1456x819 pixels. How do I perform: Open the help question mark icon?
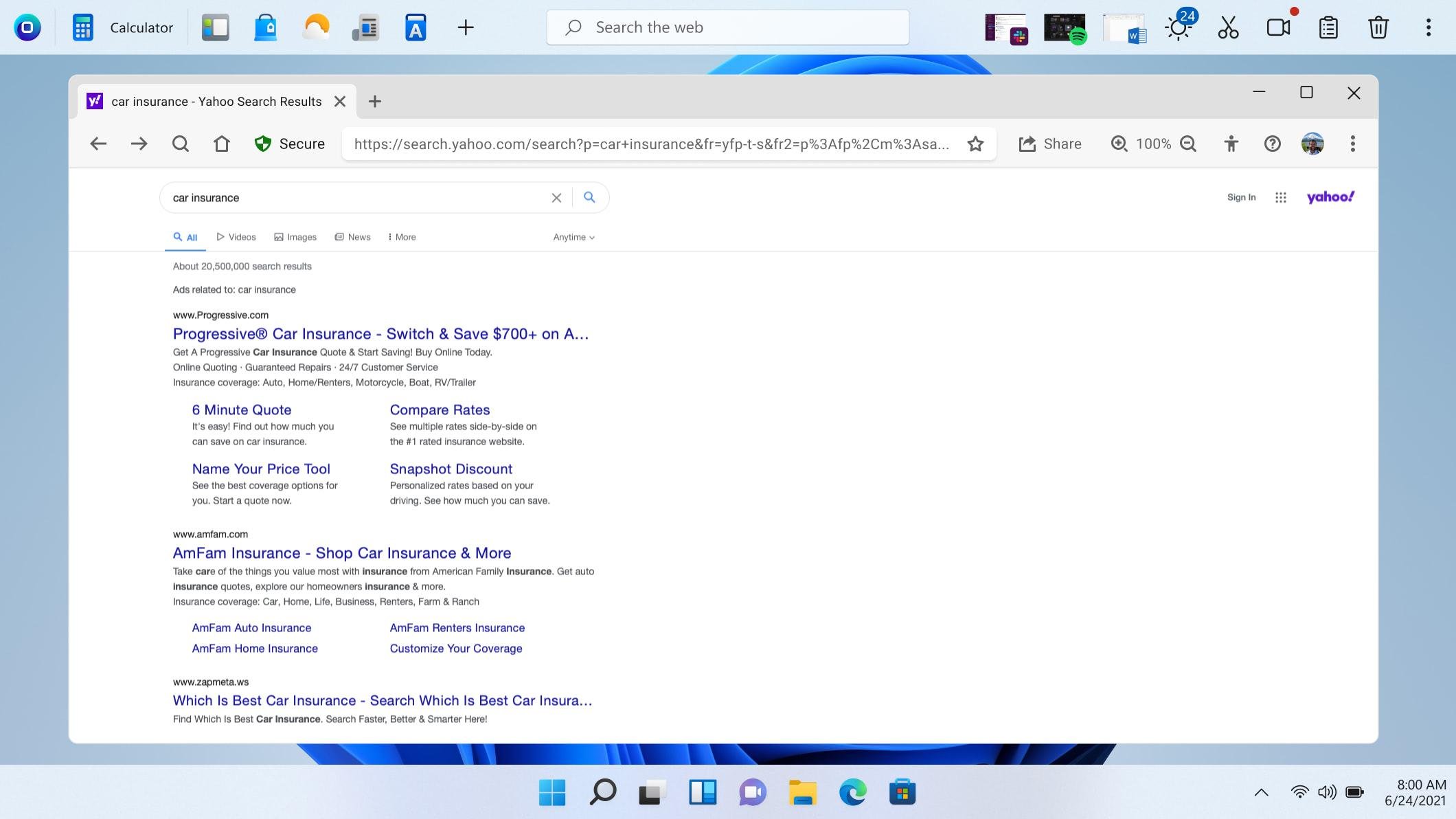pyautogui.click(x=1272, y=144)
